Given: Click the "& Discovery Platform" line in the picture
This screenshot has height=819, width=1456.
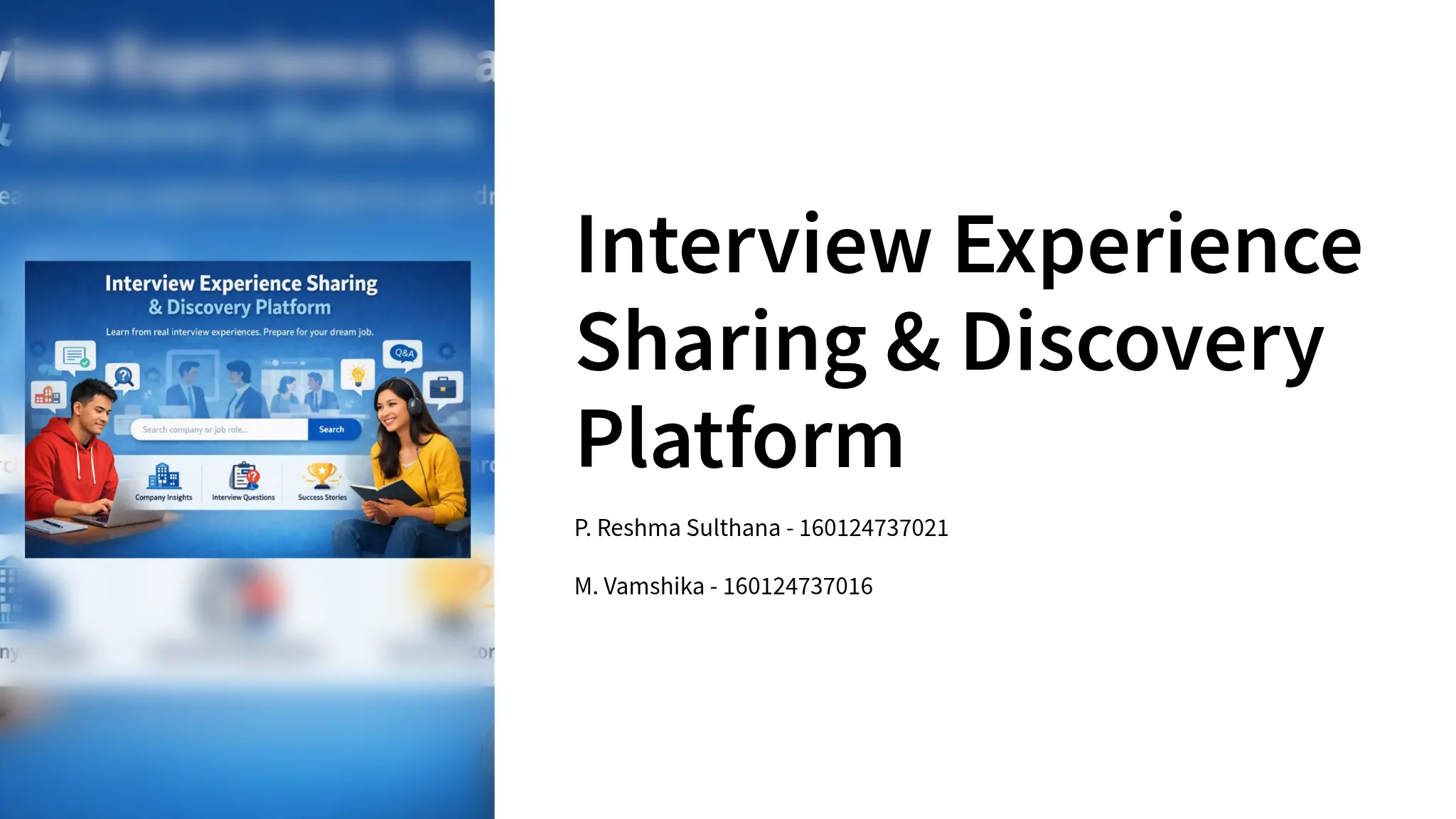Looking at the screenshot, I should click(240, 307).
